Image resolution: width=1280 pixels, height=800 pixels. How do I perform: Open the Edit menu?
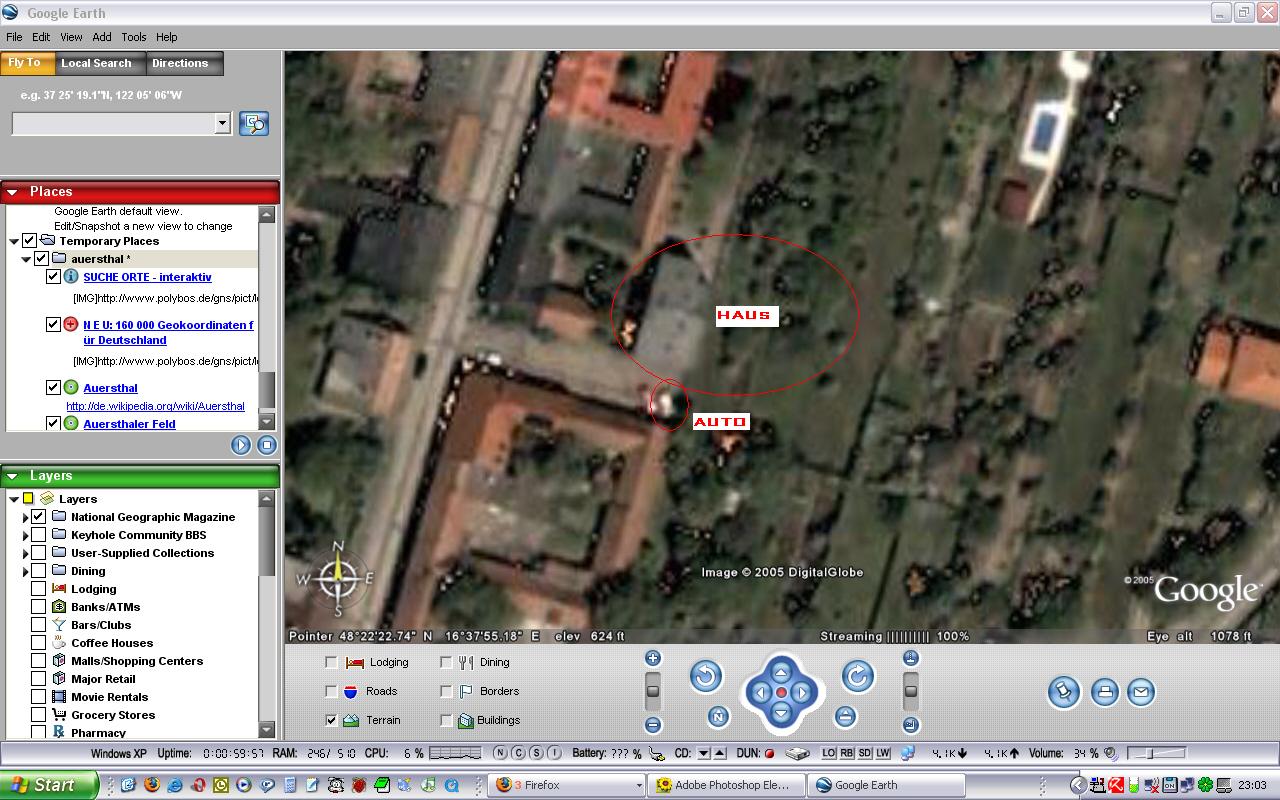click(x=41, y=37)
